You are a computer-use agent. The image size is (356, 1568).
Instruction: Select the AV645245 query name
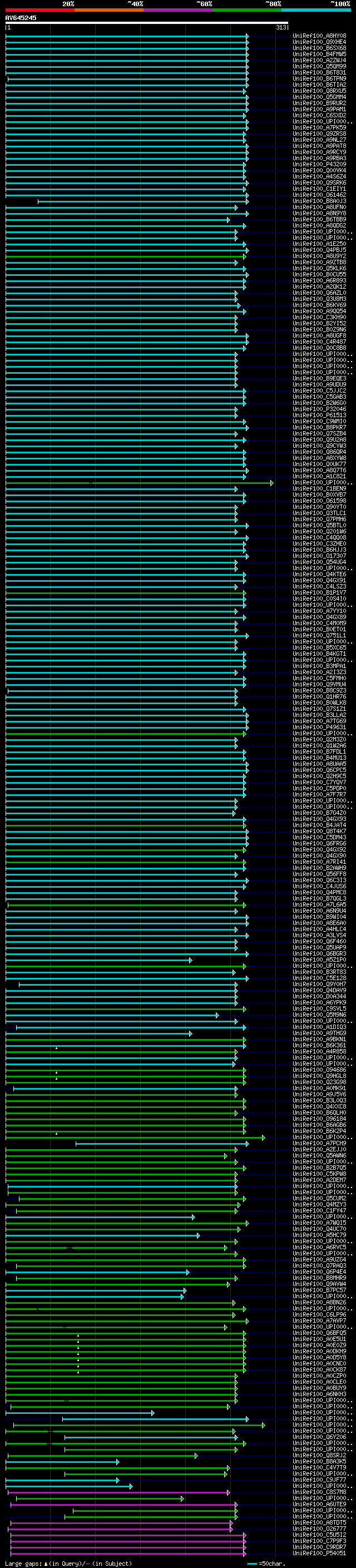pyautogui.click(x=21, y=18)
